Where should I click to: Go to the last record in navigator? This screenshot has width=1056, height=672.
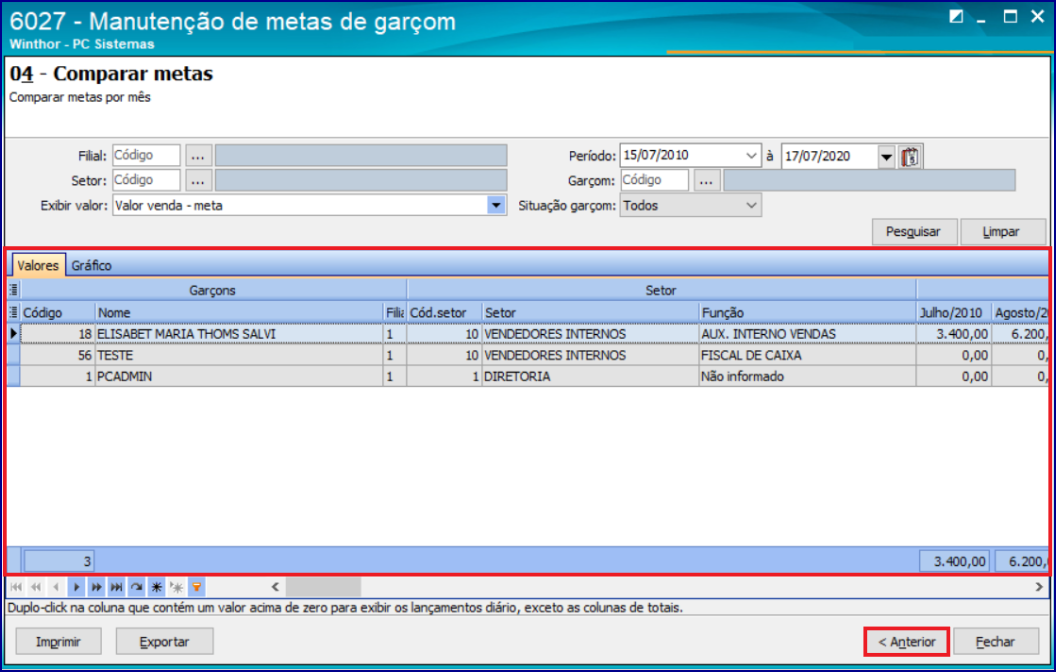117,587
